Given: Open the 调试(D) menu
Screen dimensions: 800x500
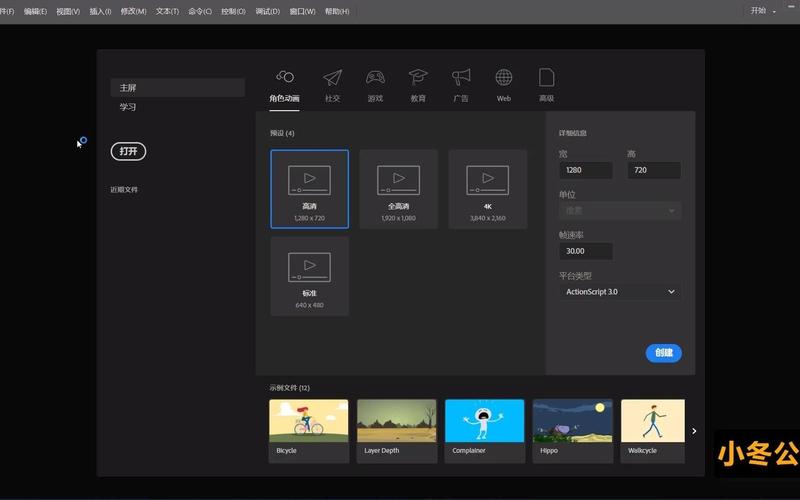Looking at the screenshot, I should tap(267, 11).
